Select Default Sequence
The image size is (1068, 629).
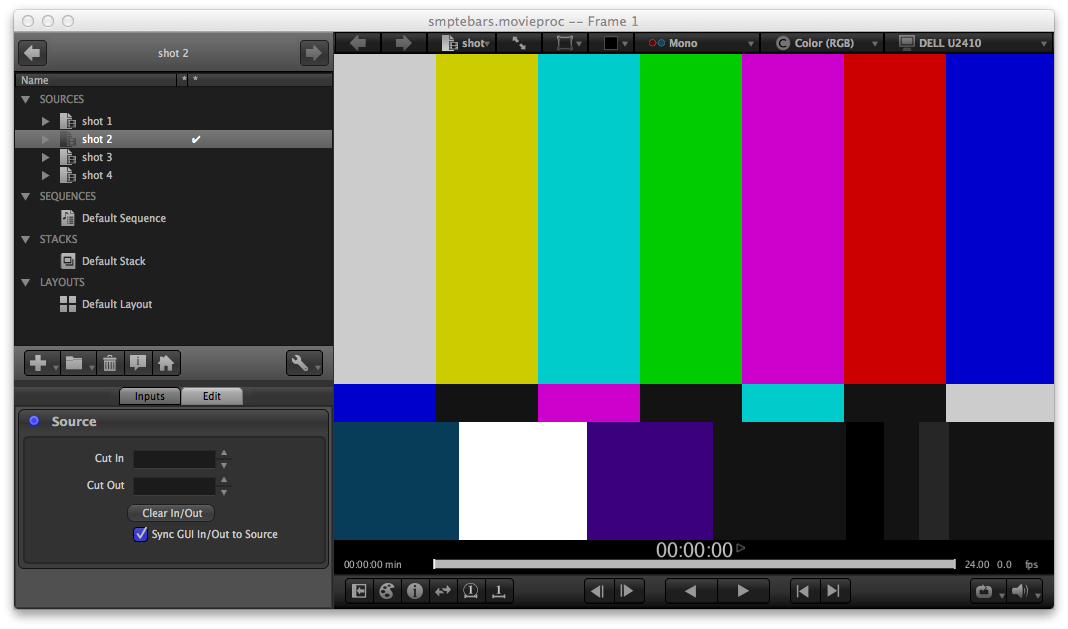click(124, 218)
